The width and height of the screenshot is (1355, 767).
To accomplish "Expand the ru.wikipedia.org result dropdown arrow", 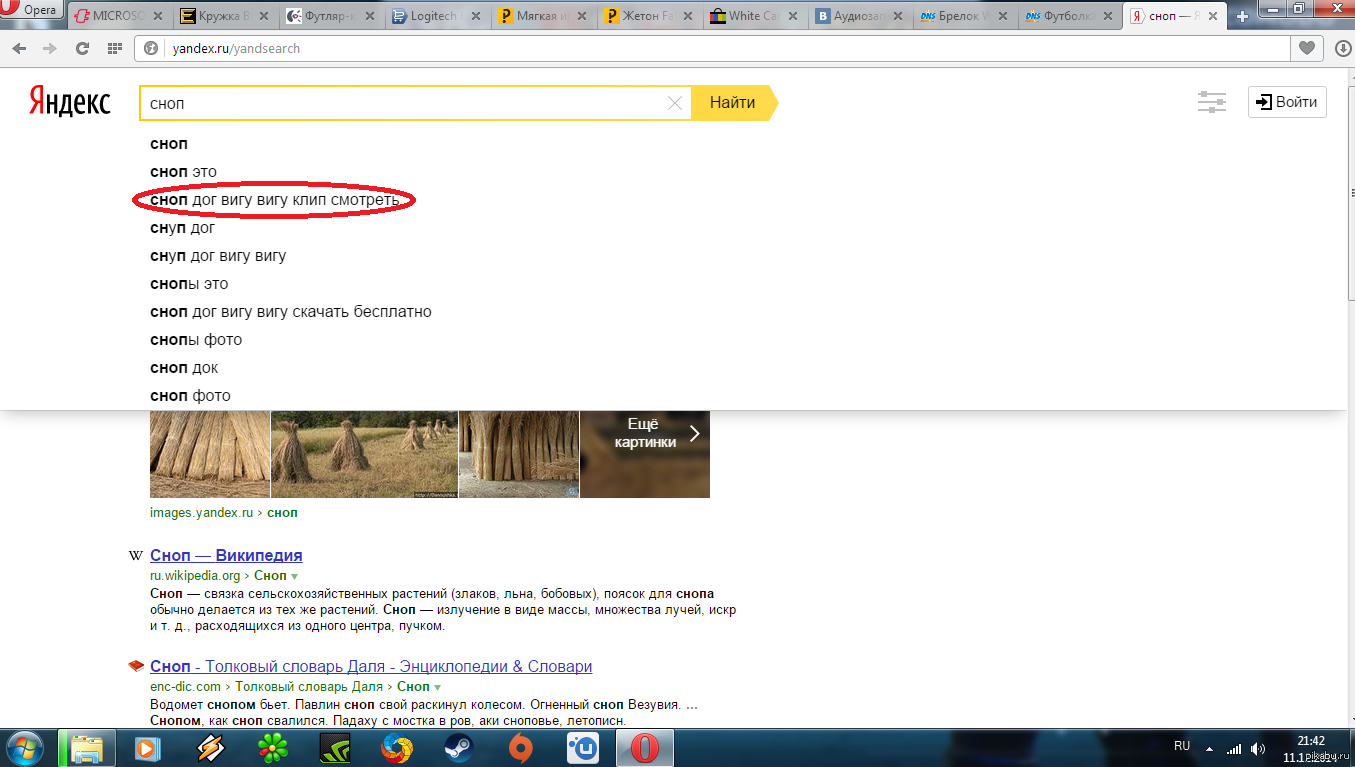I will 294,576.
